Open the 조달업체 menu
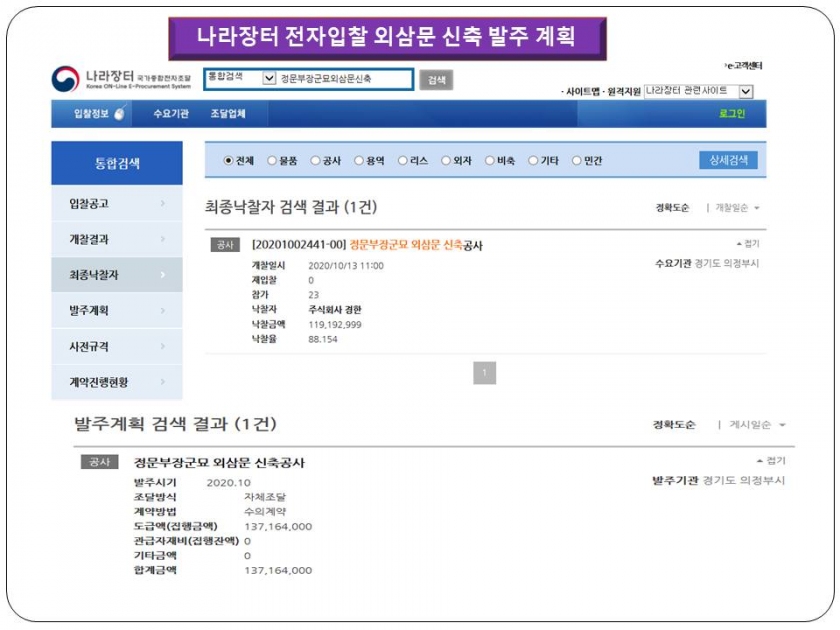Image resolution: width=840 pixels, height=630 pixels. [228, 114]
